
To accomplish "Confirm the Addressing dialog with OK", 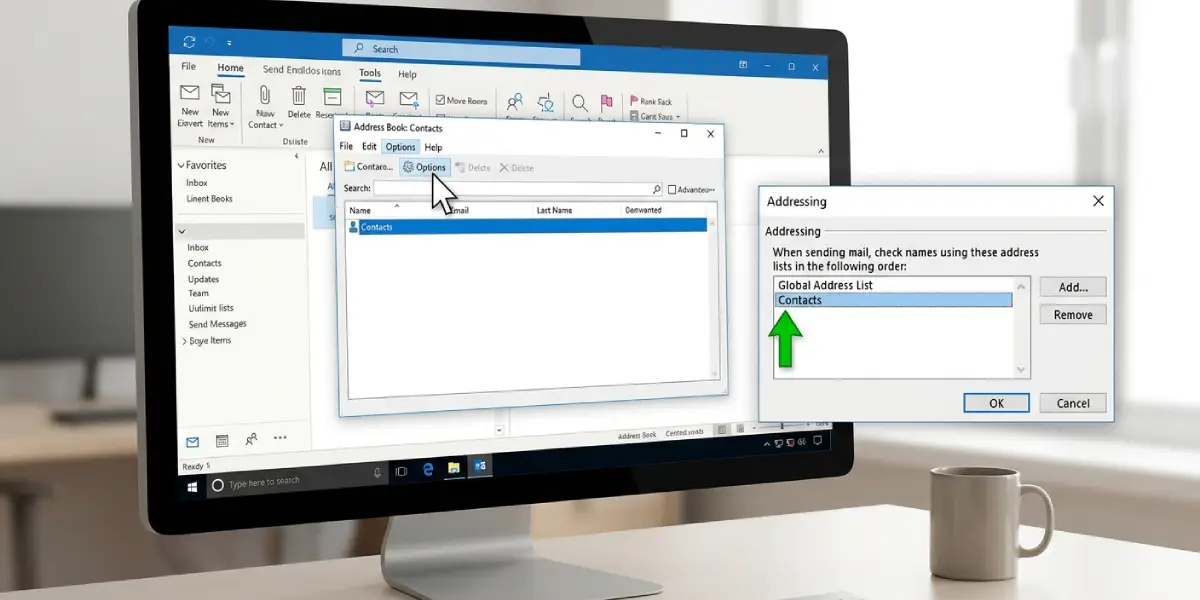I will (996, 403).
